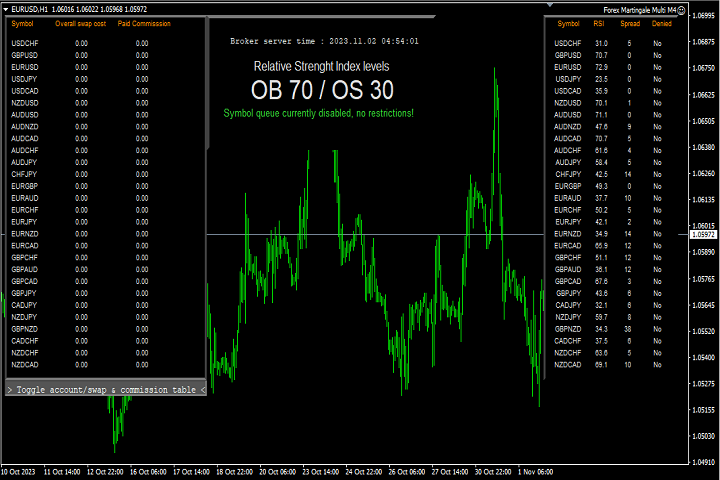Click the 'OB 70 / OS 30' label
Image resolution: width=720 pixels, height=480 pixels.
[322, 90]
